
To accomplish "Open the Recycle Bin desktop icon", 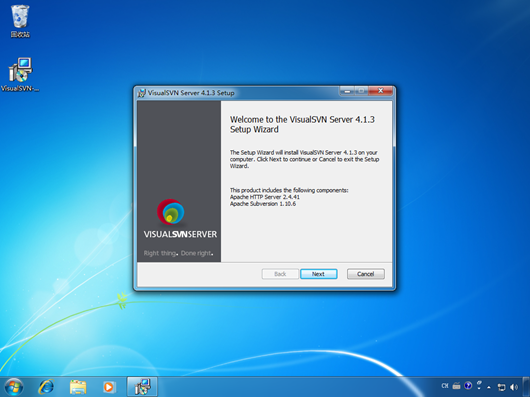I will pyautogui.click(x=20, y=21).
